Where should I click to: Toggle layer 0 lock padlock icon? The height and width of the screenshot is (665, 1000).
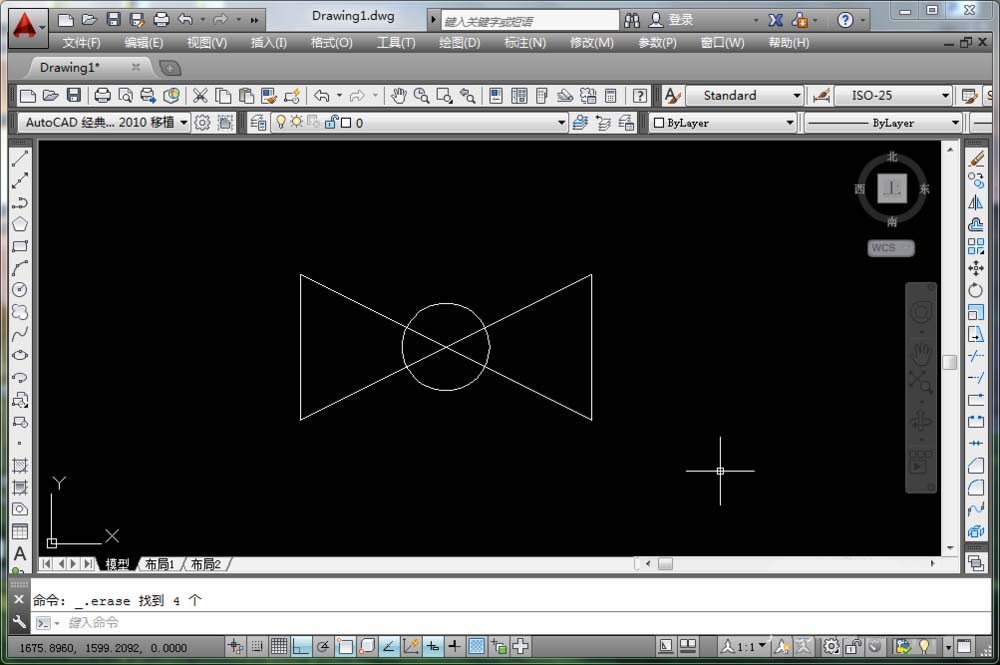pyautogui.click(x=331, y=122)
